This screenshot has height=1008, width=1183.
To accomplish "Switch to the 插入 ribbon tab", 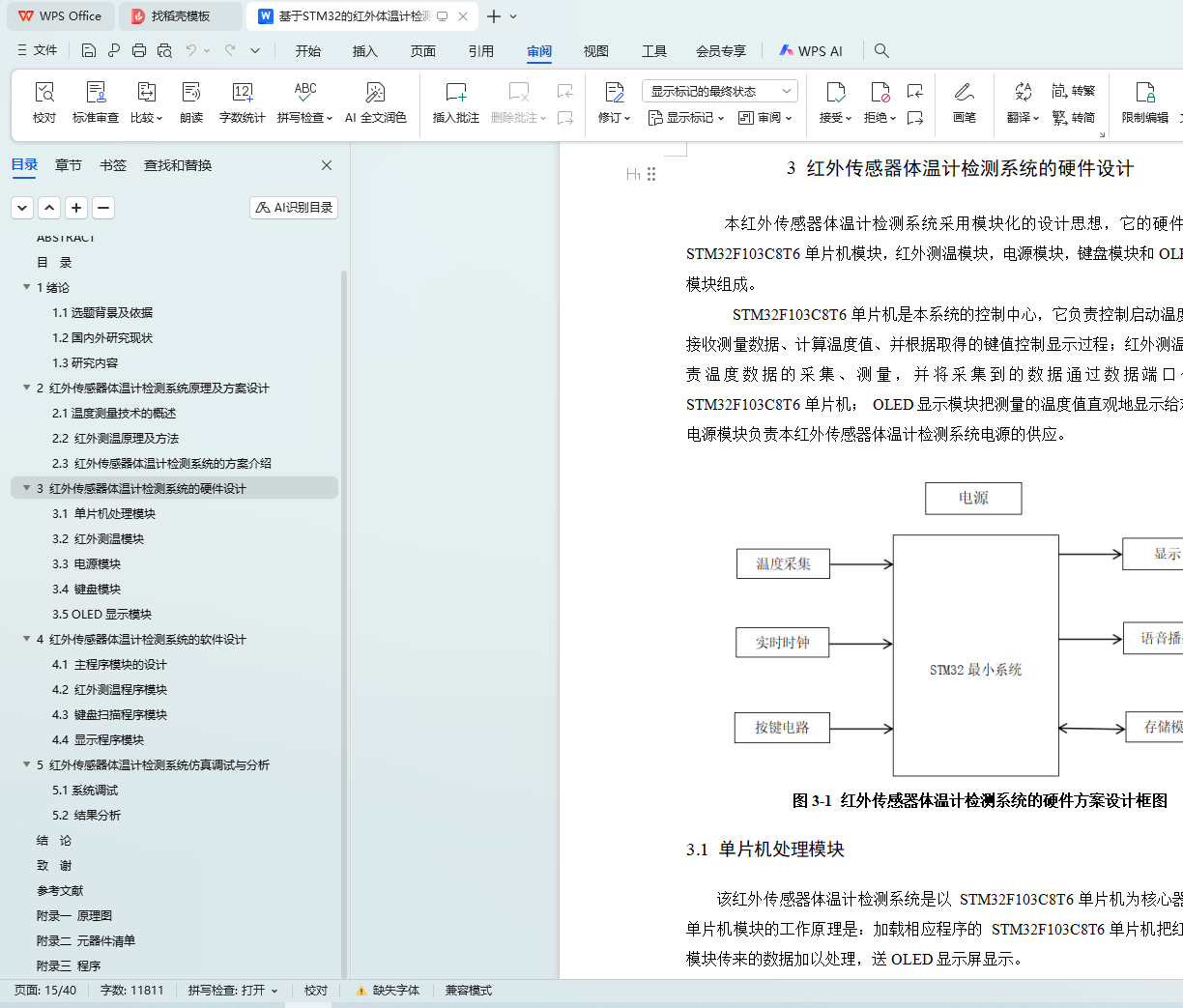I will (x=365, y=51).
